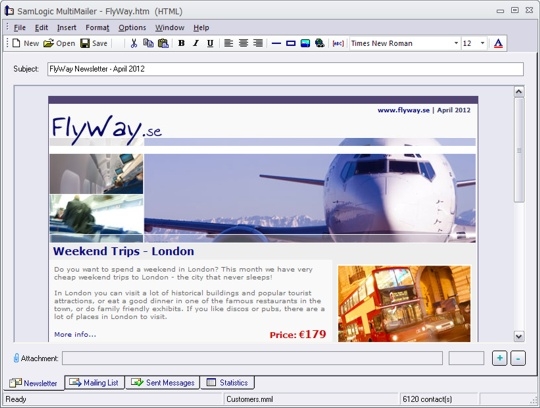Save the newsletter with the Save icon
This screenshot has height=408, width=540.
click(x=85, y=43)
